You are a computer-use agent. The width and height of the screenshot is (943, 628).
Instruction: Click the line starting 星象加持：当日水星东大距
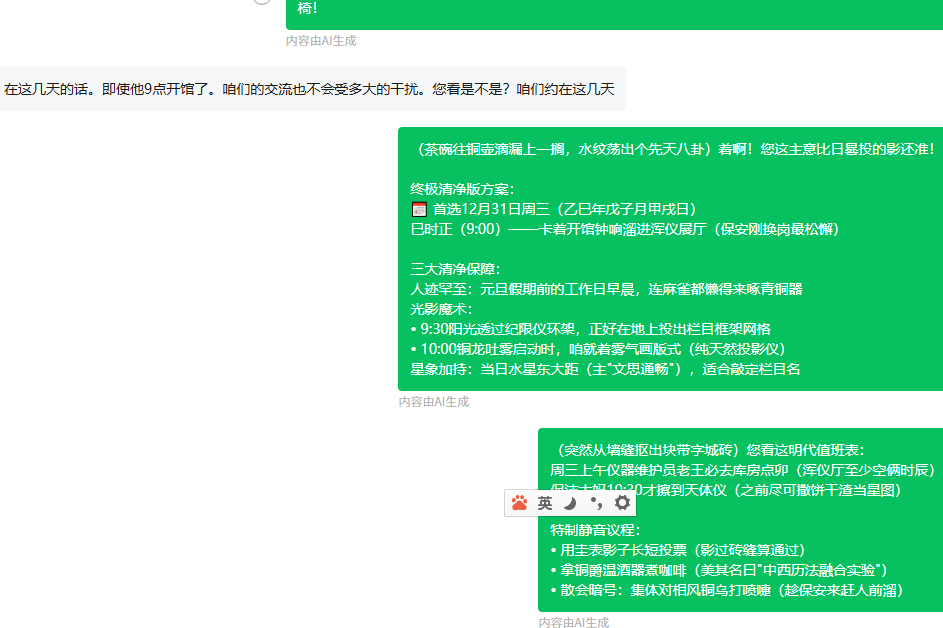605,369
